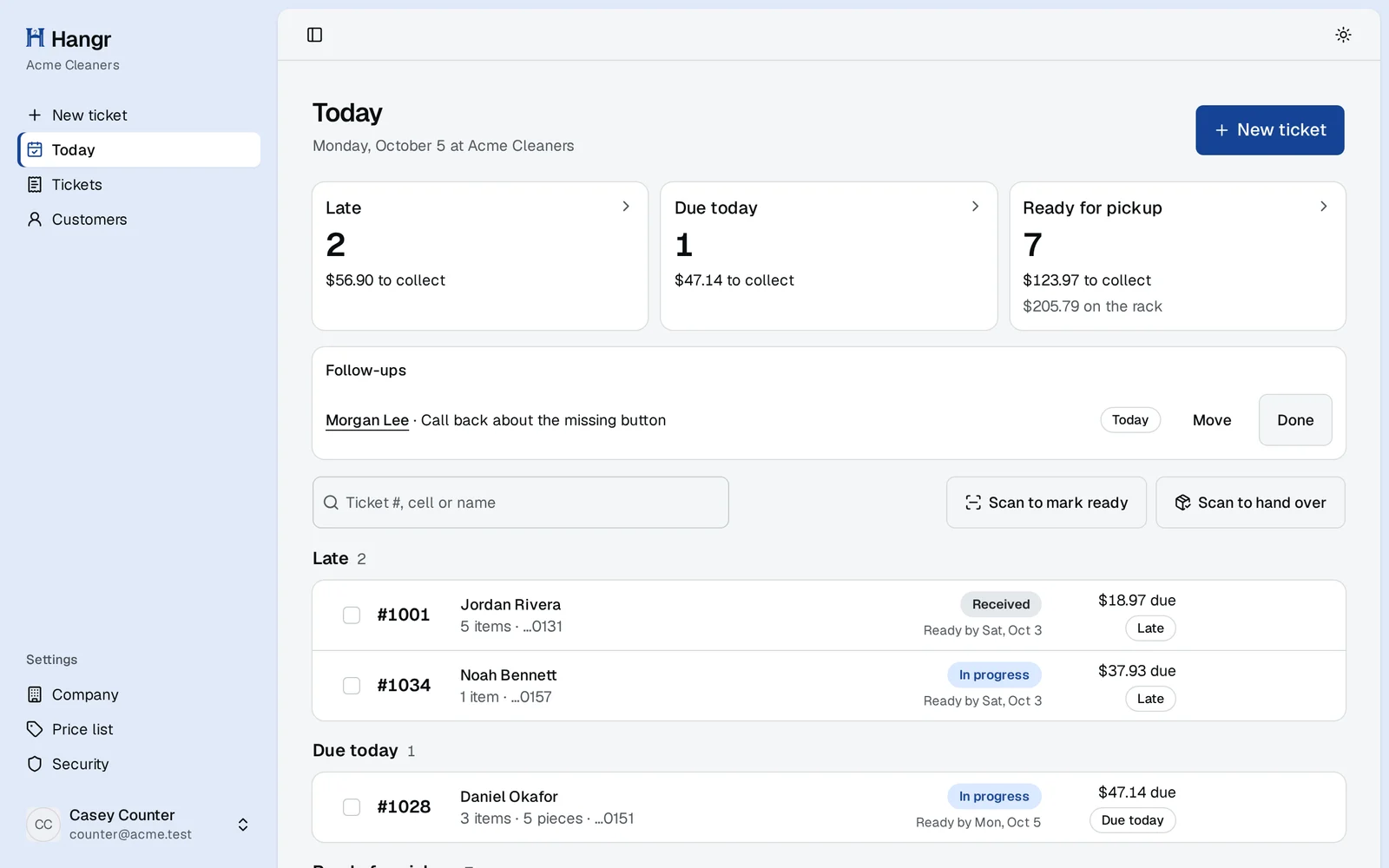Click the Today badge on the follow-up
Viewport: 1389px width, 868px height.
pyautogui.click(x=1130, y=420)
